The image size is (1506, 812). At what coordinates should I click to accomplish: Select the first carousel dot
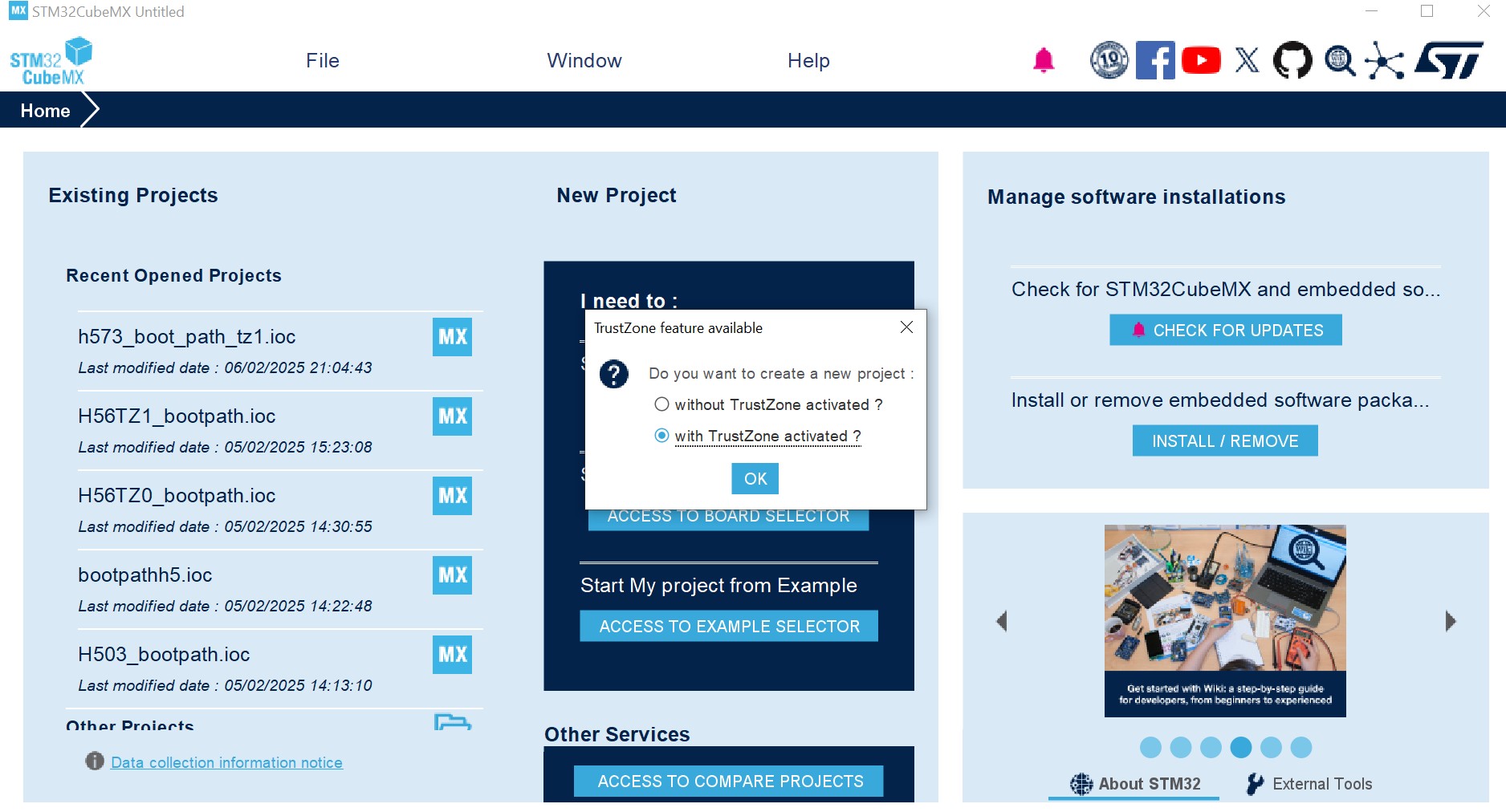(1150, 748)
